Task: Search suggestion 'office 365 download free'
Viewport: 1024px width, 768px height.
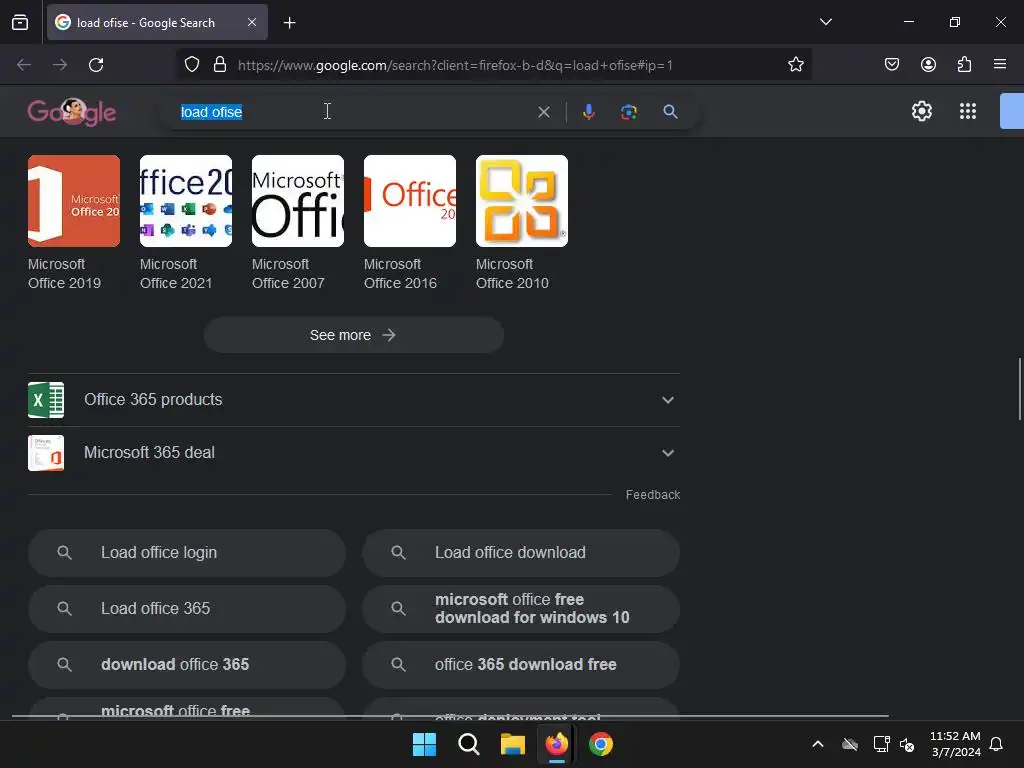Action: tap(521, 665)
